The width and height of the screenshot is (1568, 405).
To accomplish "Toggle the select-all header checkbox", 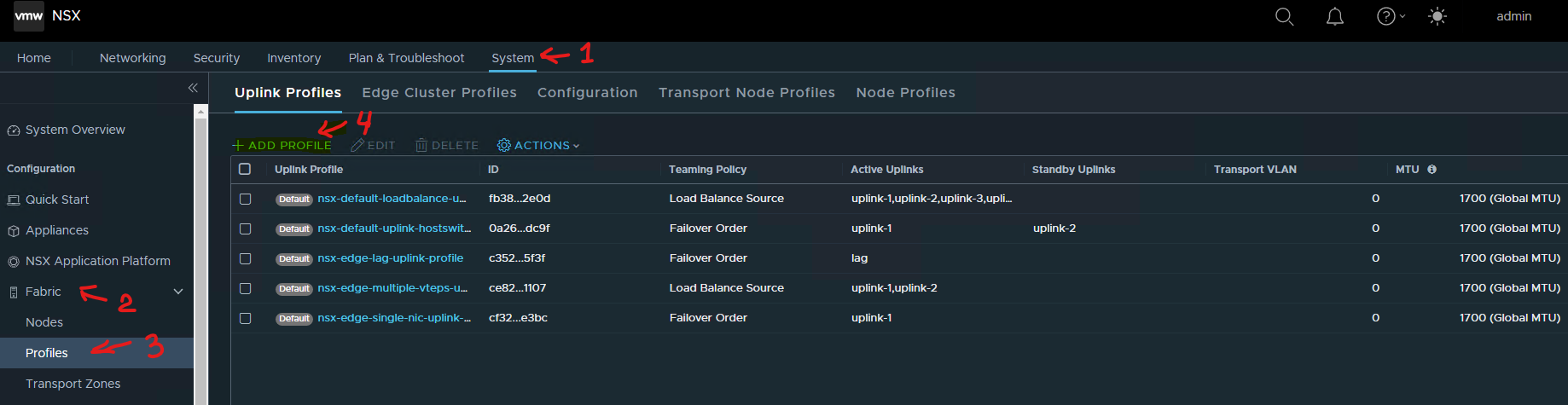I will (245, 169).
